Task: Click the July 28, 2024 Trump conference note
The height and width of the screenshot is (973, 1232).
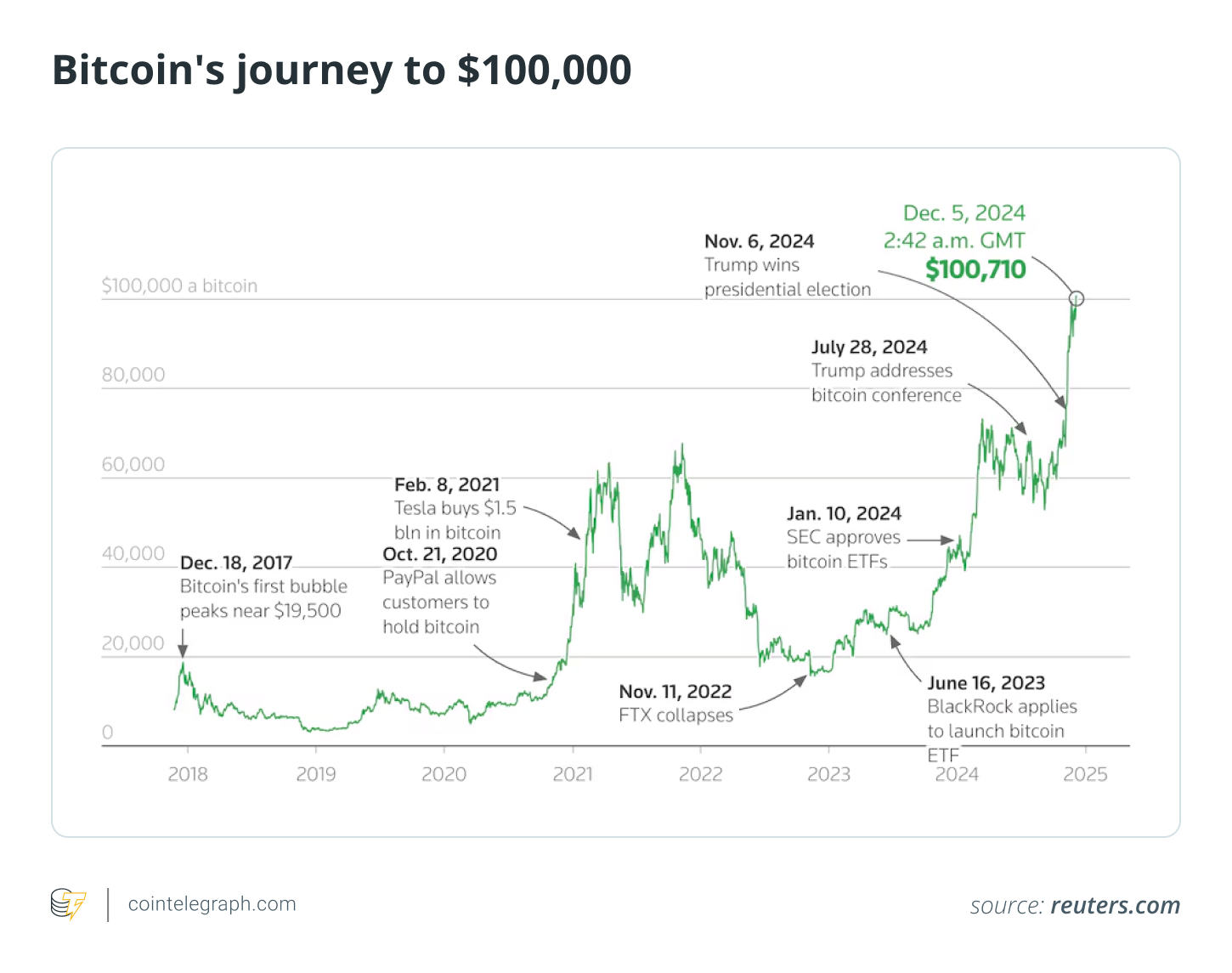Action: click(885, 371)
